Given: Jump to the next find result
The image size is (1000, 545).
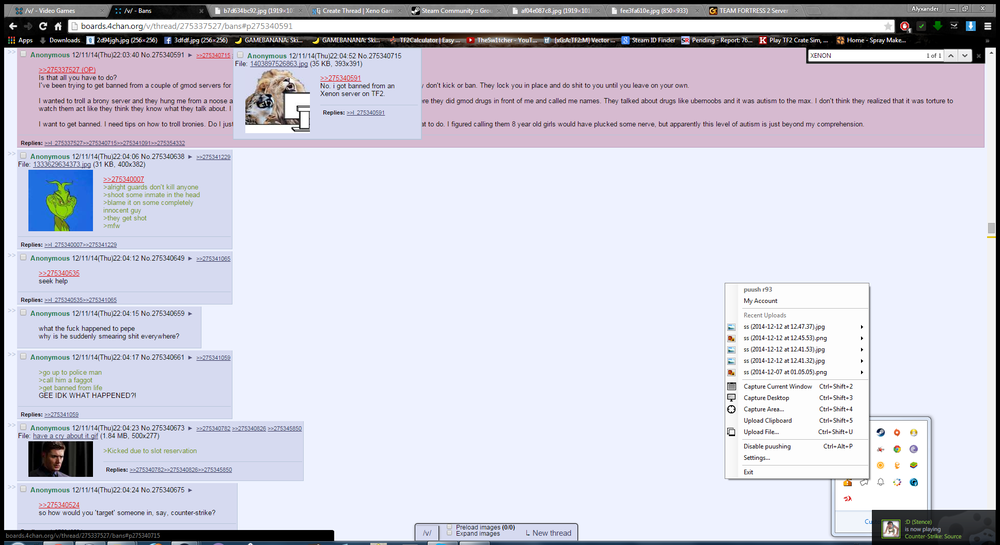Looking at the screenshot, I should pos(964,55).
